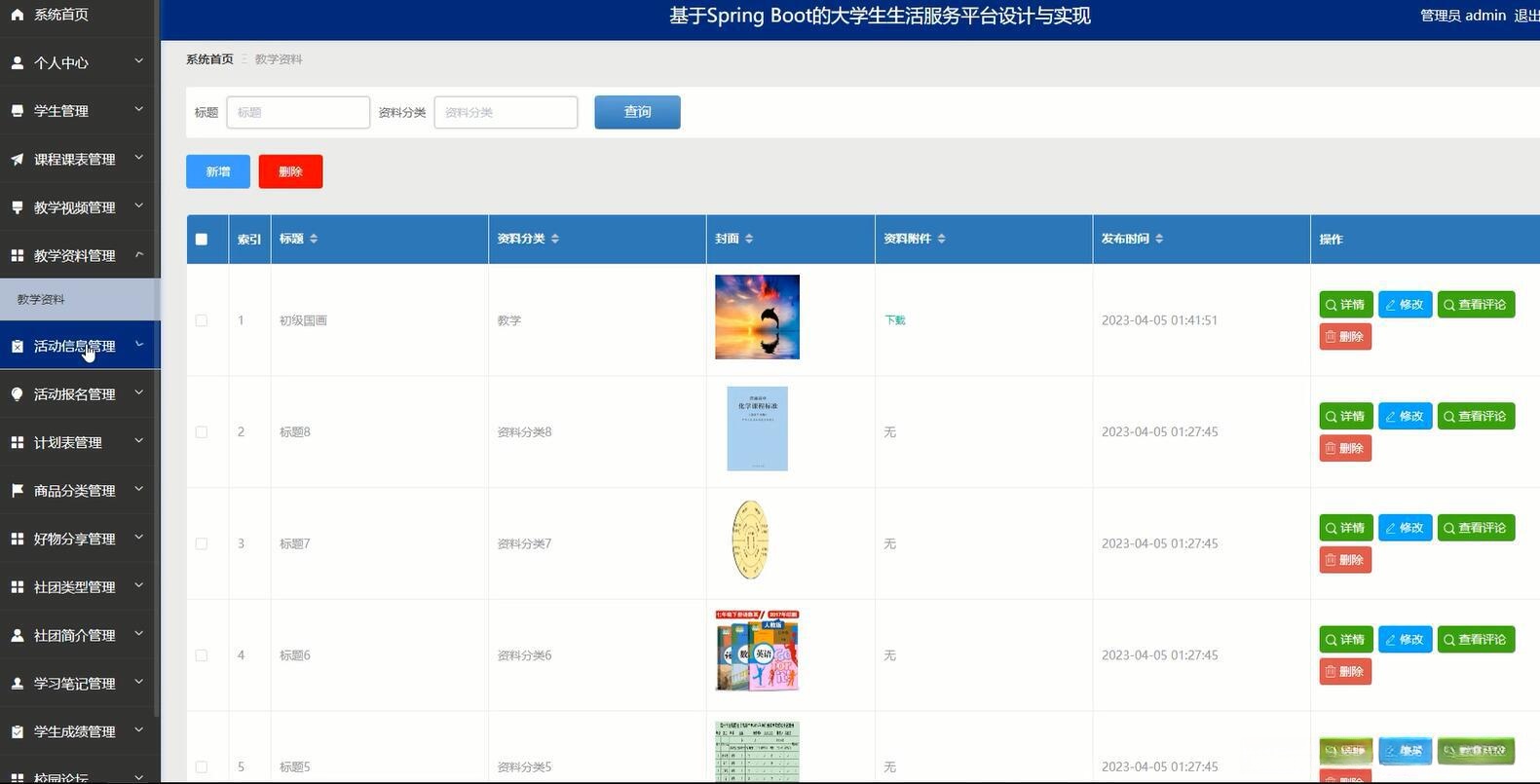Open 详情 for 初级国画 row
The width and height of the screenshot is (1540, 784).
click(x=1346, y=305)
